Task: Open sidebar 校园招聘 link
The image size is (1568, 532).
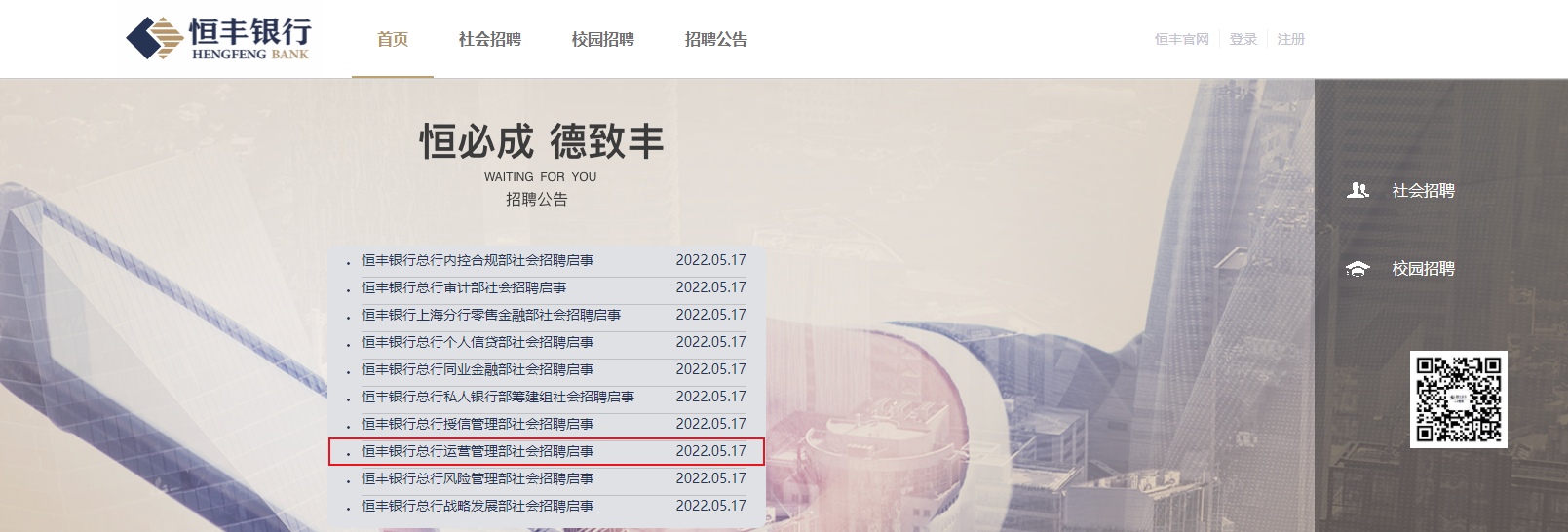Action: tap(1424, 269)
